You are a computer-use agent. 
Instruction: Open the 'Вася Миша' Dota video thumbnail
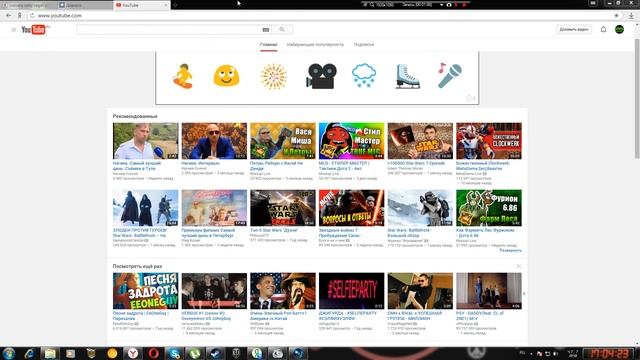283,141
